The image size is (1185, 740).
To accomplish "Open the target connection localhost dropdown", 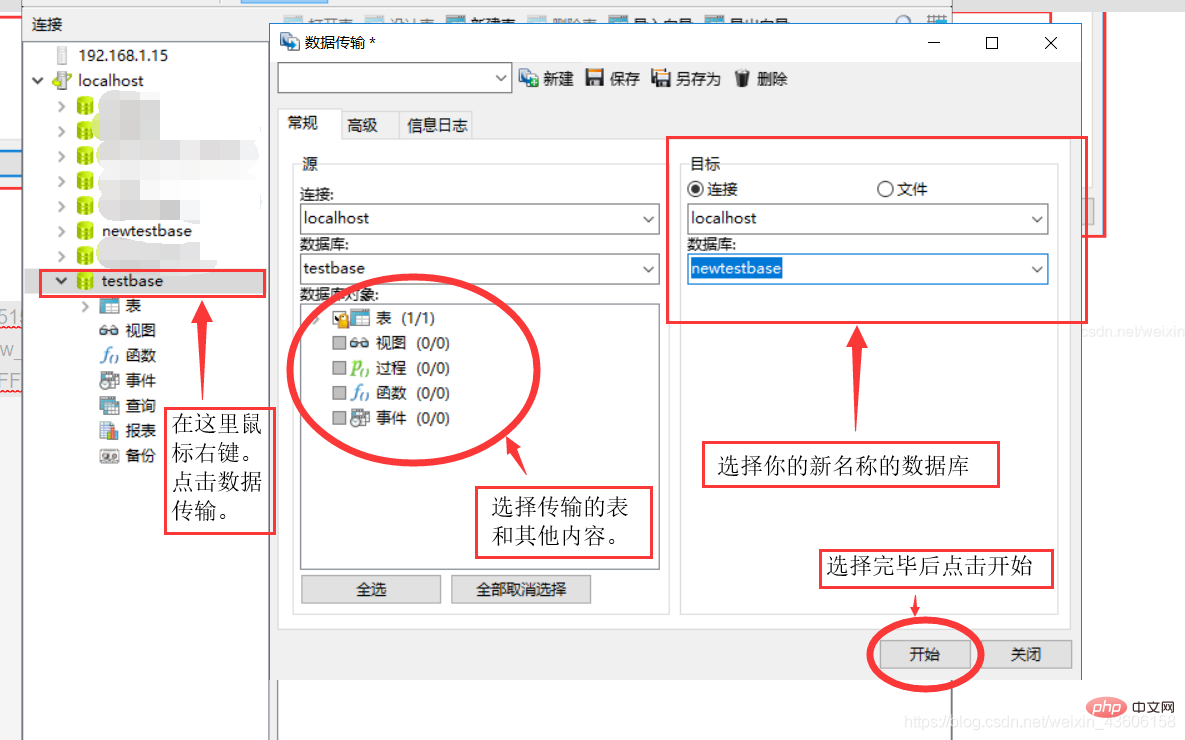I will click(x=1037, y=219).
